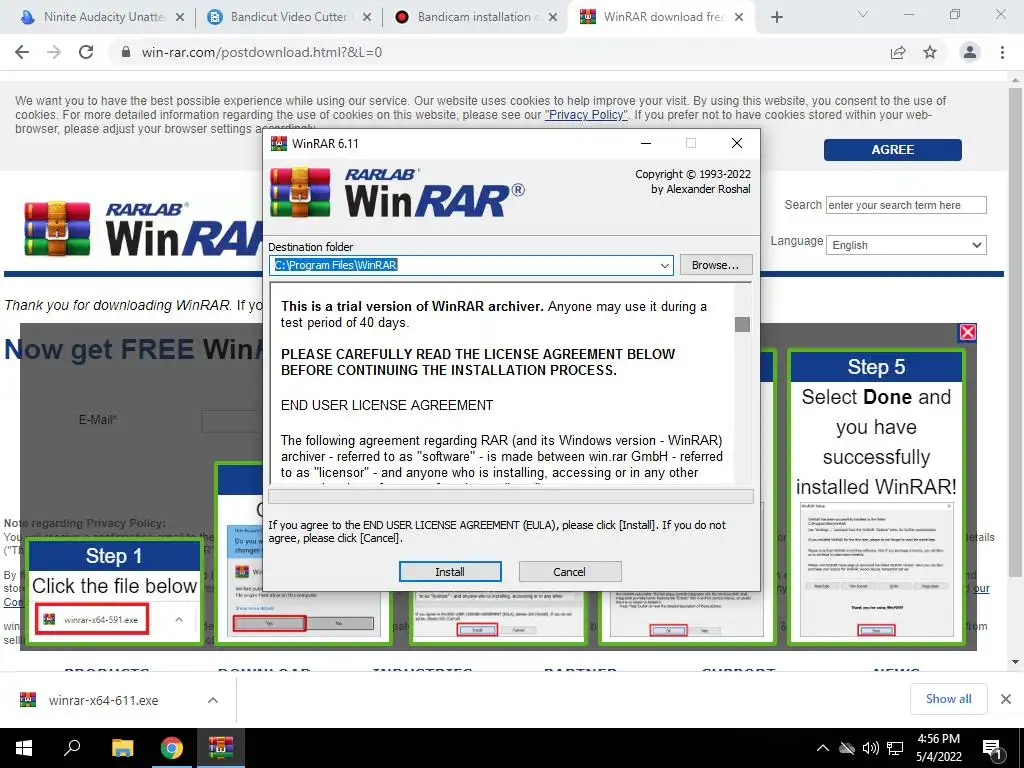The height and width of the screenshot is (768, 1024).
Task: Go back with the browser back arrow
Action: [22, 52]
